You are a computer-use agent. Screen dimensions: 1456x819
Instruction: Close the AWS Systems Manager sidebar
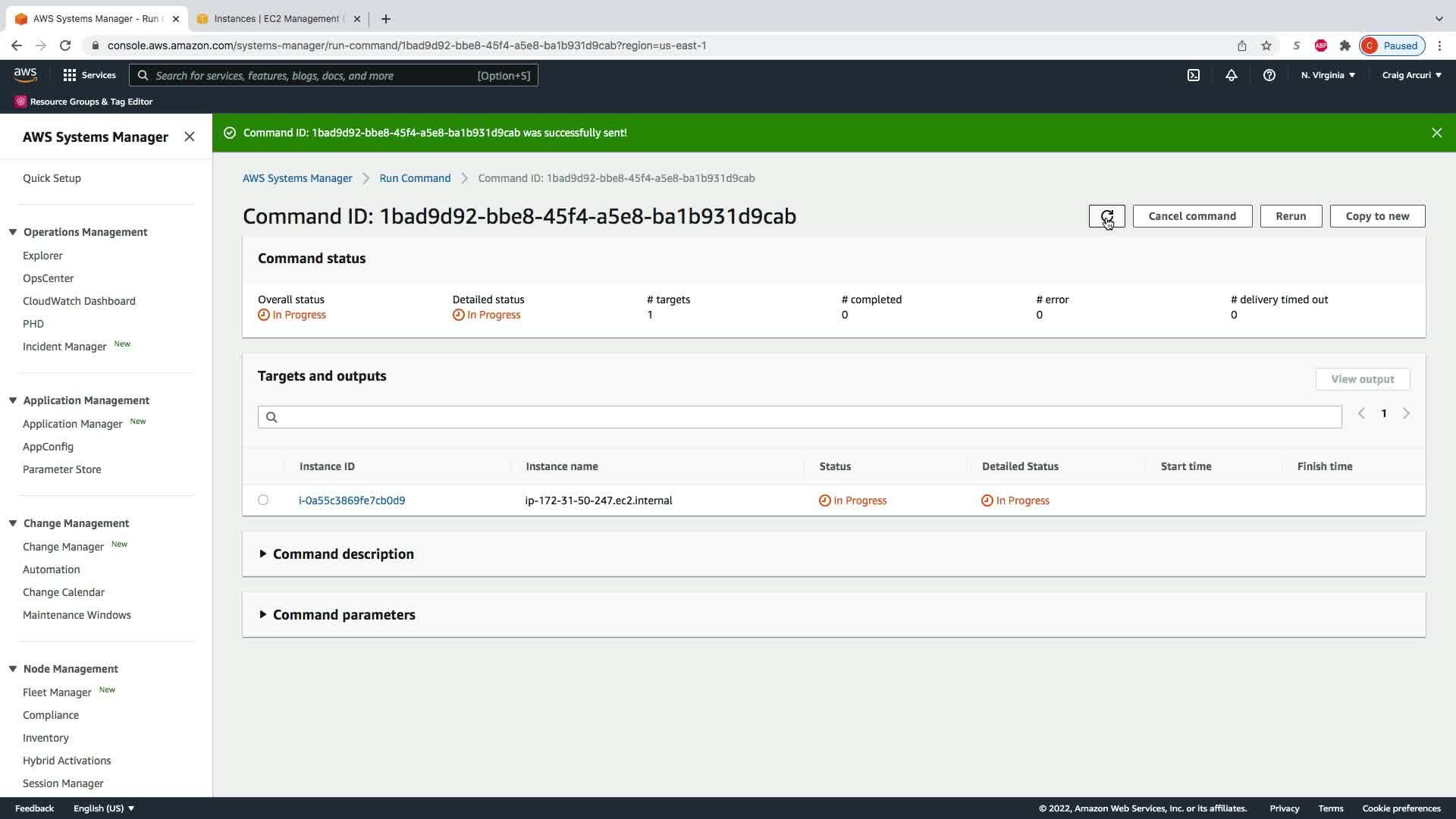coord(190,136)
